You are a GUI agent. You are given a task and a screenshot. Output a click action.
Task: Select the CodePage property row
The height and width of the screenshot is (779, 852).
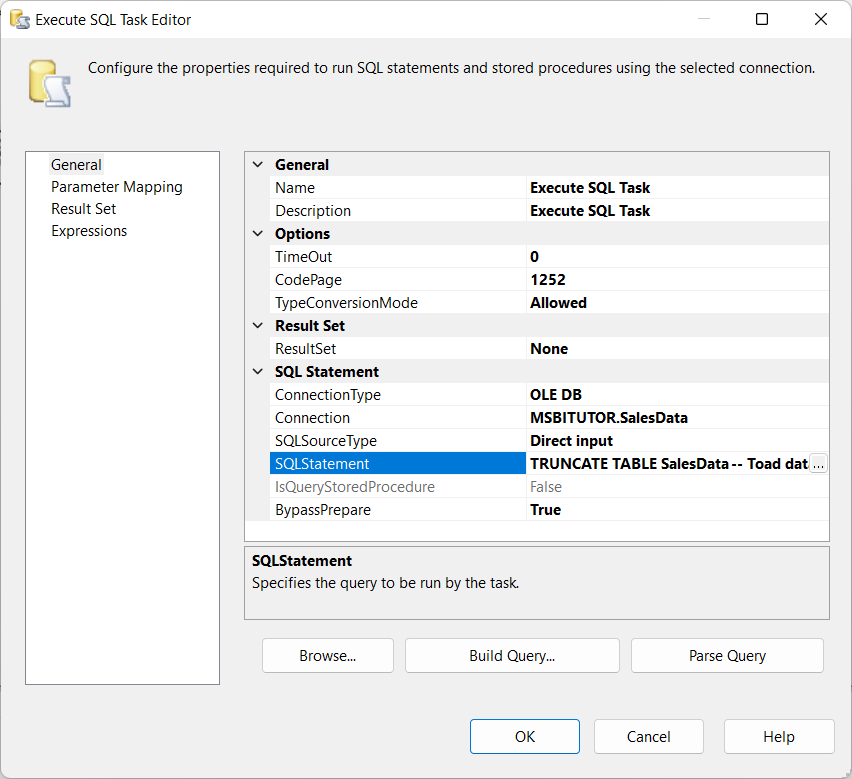tap(549, 280)
